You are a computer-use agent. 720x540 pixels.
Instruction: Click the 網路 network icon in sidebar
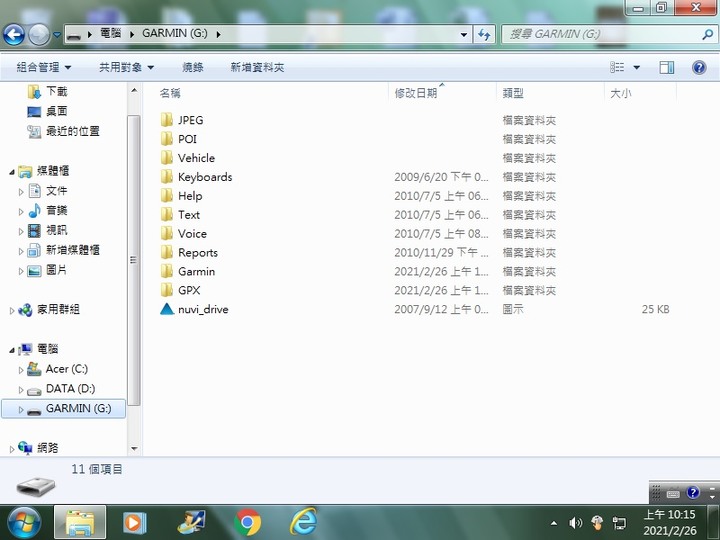point(25,447)
